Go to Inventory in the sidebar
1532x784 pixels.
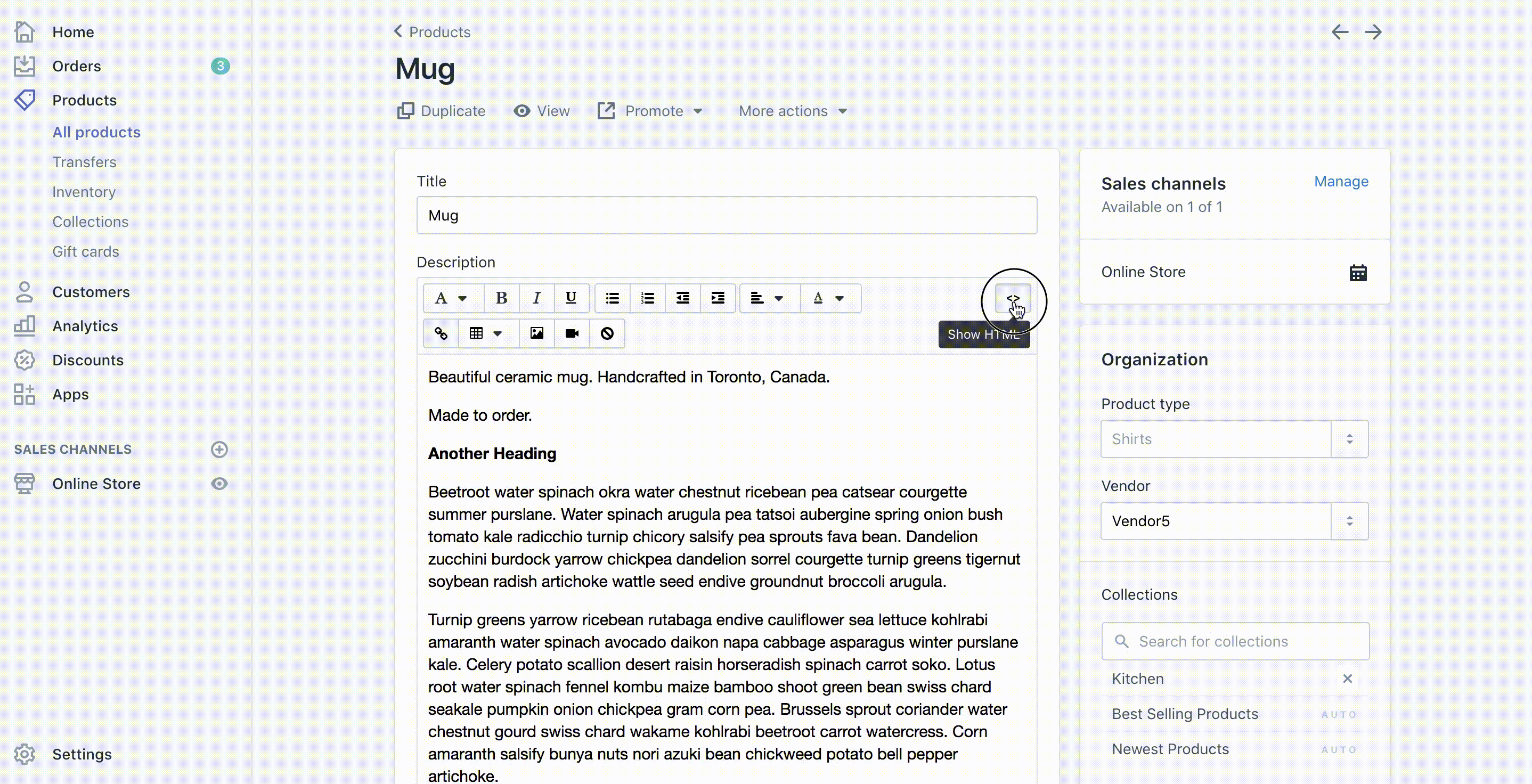coord(84,192)
